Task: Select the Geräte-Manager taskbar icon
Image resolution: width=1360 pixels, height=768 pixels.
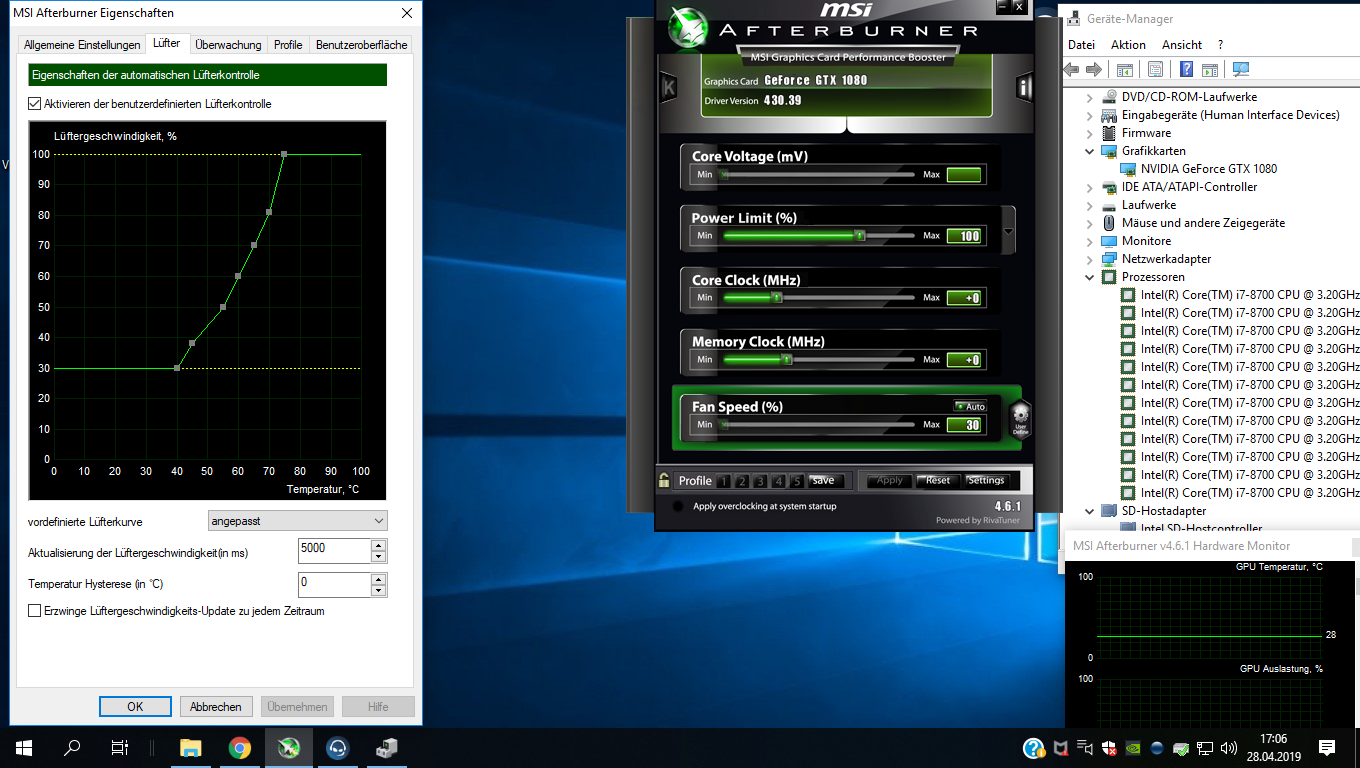Action: pyautogui.click(x=386, y=748)
